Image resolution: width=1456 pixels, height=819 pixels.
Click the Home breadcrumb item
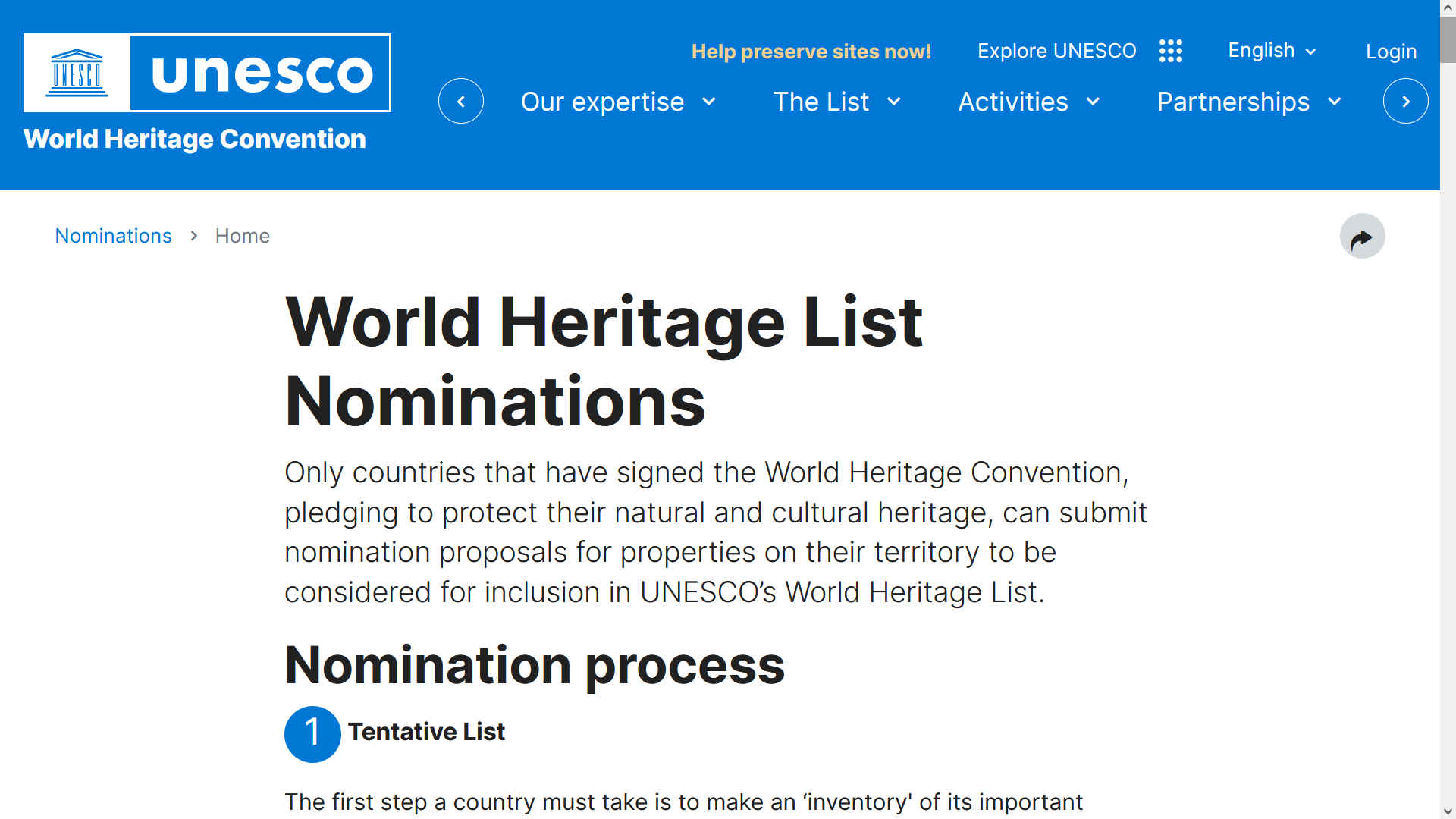point(243,236)
